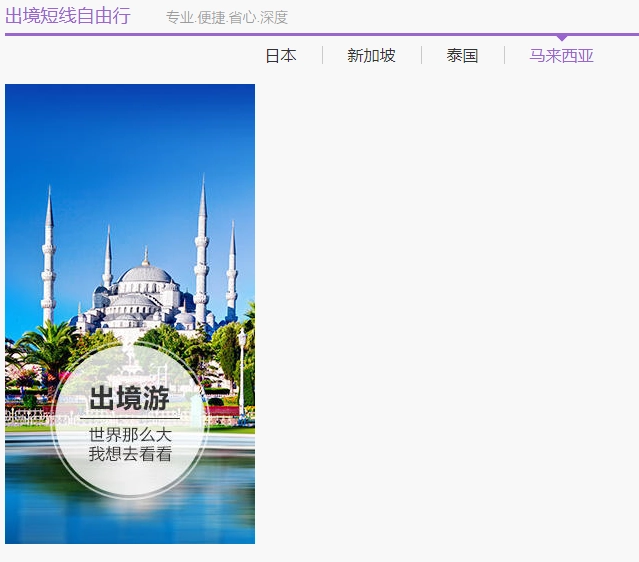Click the separator between 新加坡 and 泰国
The image size is (639, 562).
[x=421, y=56]
